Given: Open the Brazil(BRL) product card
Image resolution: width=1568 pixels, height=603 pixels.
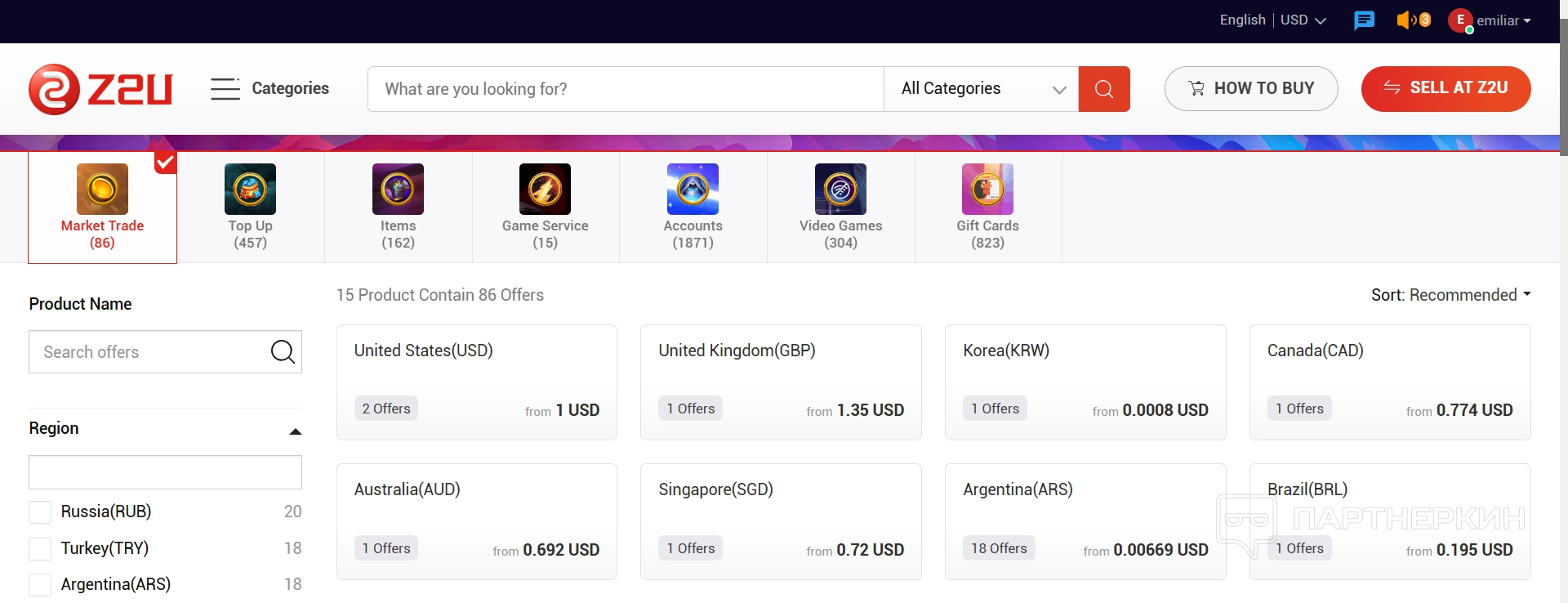Looking at the screenshot, I should tap(1390, 522).
